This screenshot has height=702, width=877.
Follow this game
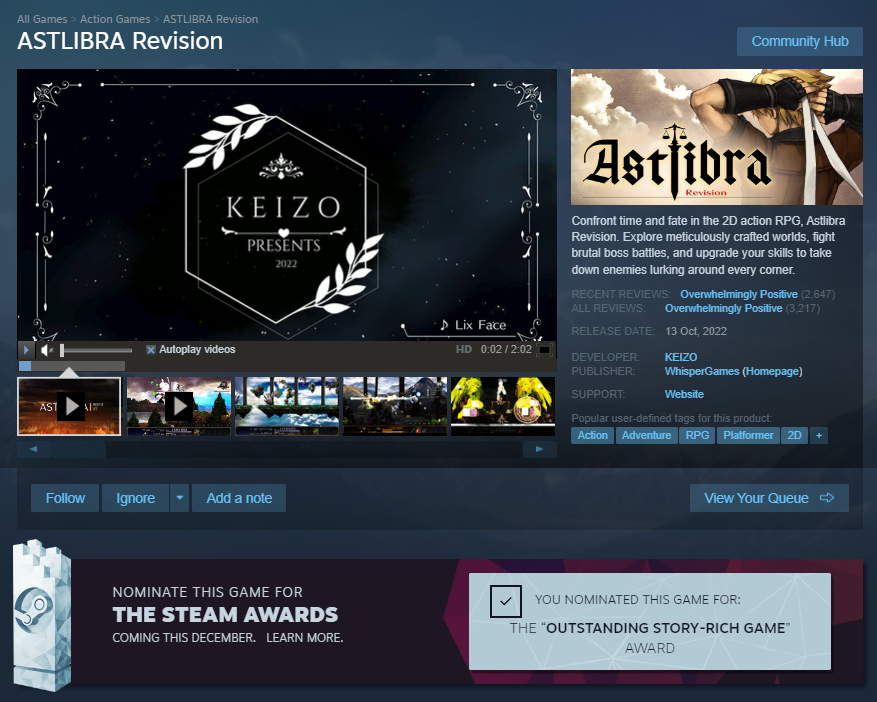coord(65,498)
